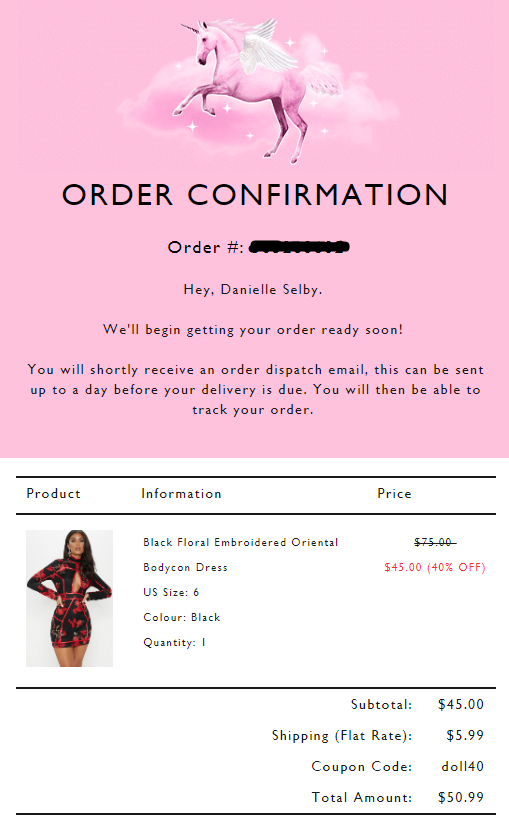Click the doll40 coupon code
Screen dimensions: 509x829
tap(462, 766)
